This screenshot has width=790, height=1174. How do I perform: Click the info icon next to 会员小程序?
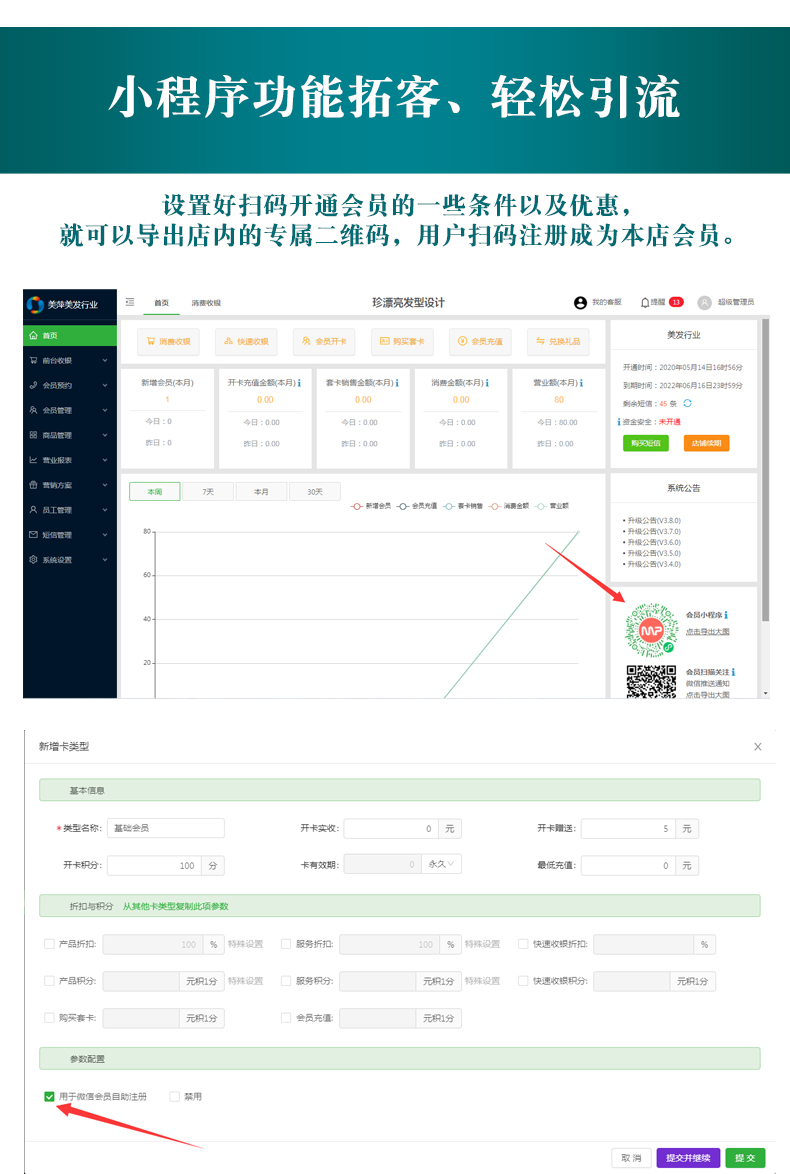tap(726, 616)
